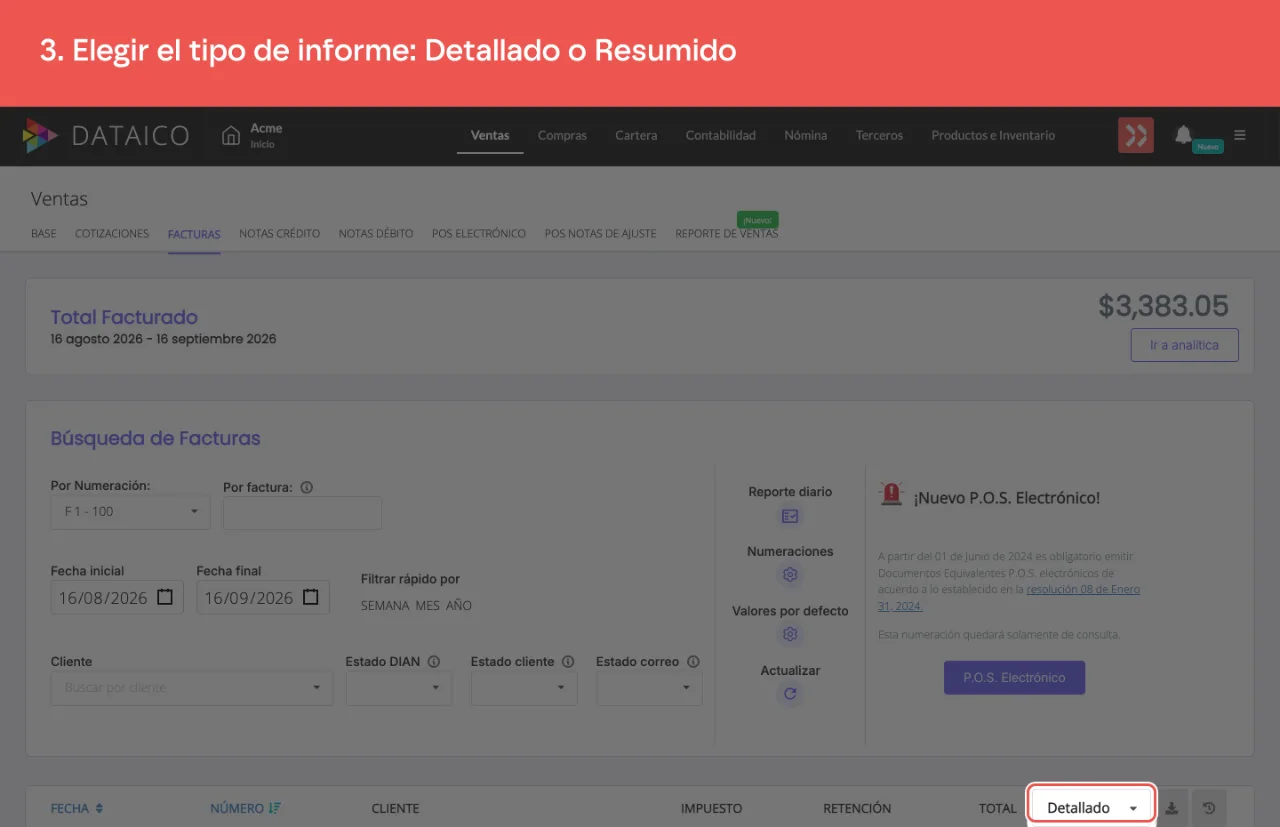Image resolution: width=1280 pixels, height=827 pixels.
Task: Open the Detallado report type dropdown
Action: 1092,808
